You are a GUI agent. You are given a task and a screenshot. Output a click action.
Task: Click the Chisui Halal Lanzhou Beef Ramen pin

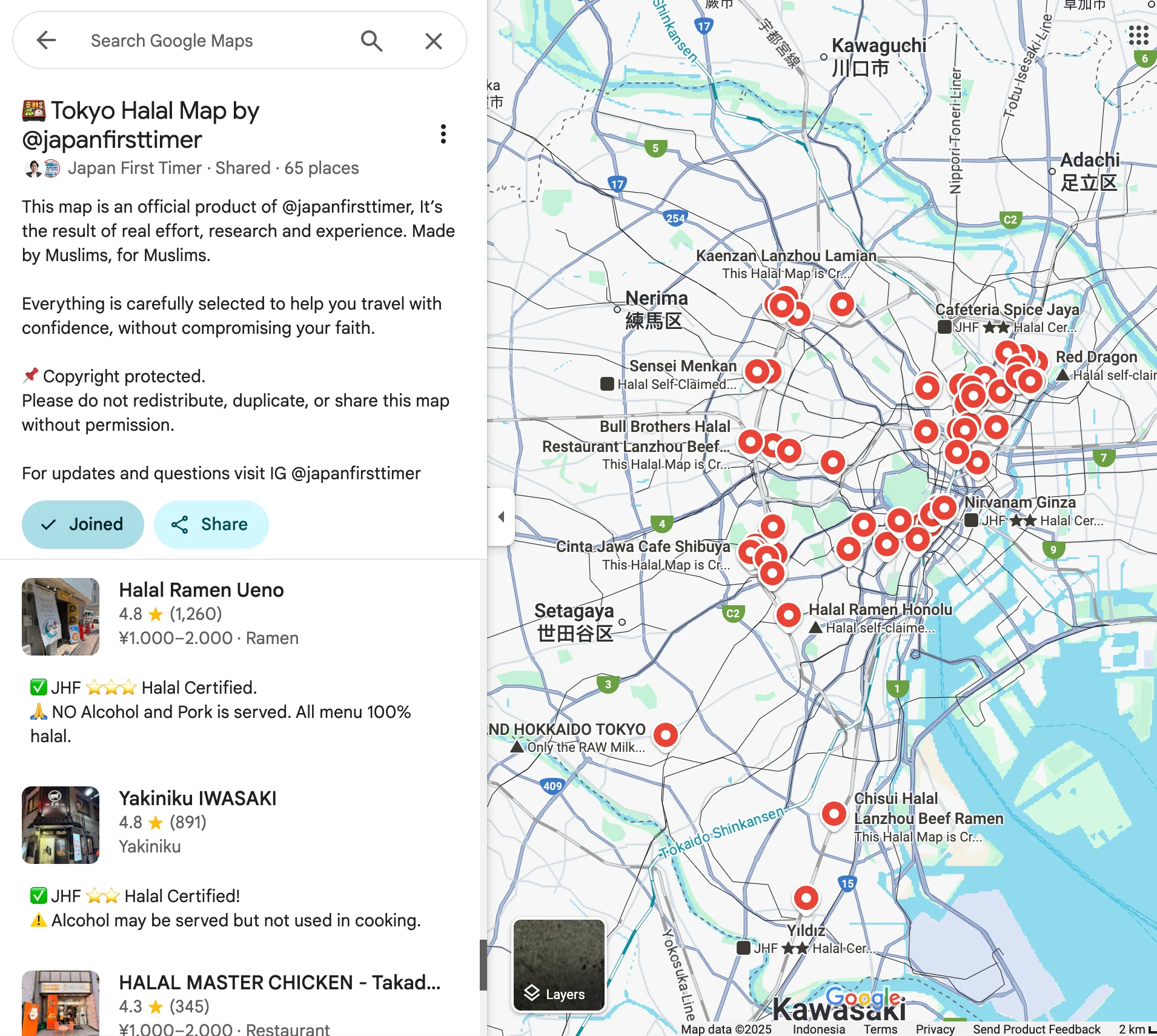pyautogui.click(x=834, y=814)
